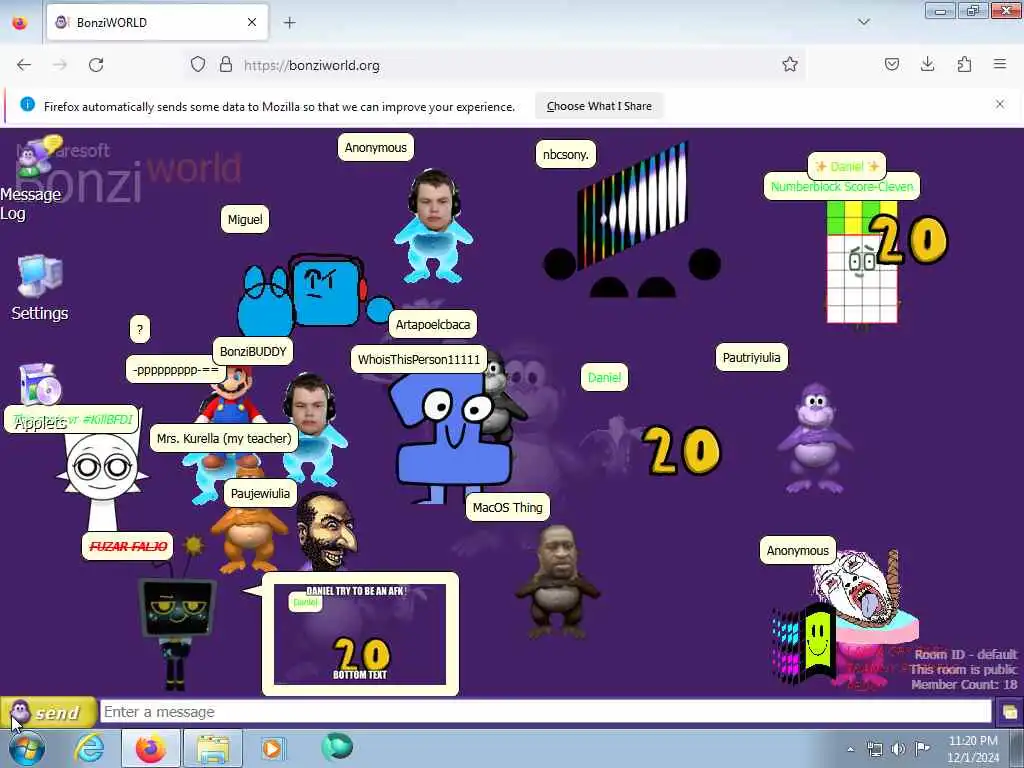Click the WhoisThisPerson11111 name tag
Screen dimensions: 1024x768
419,359
